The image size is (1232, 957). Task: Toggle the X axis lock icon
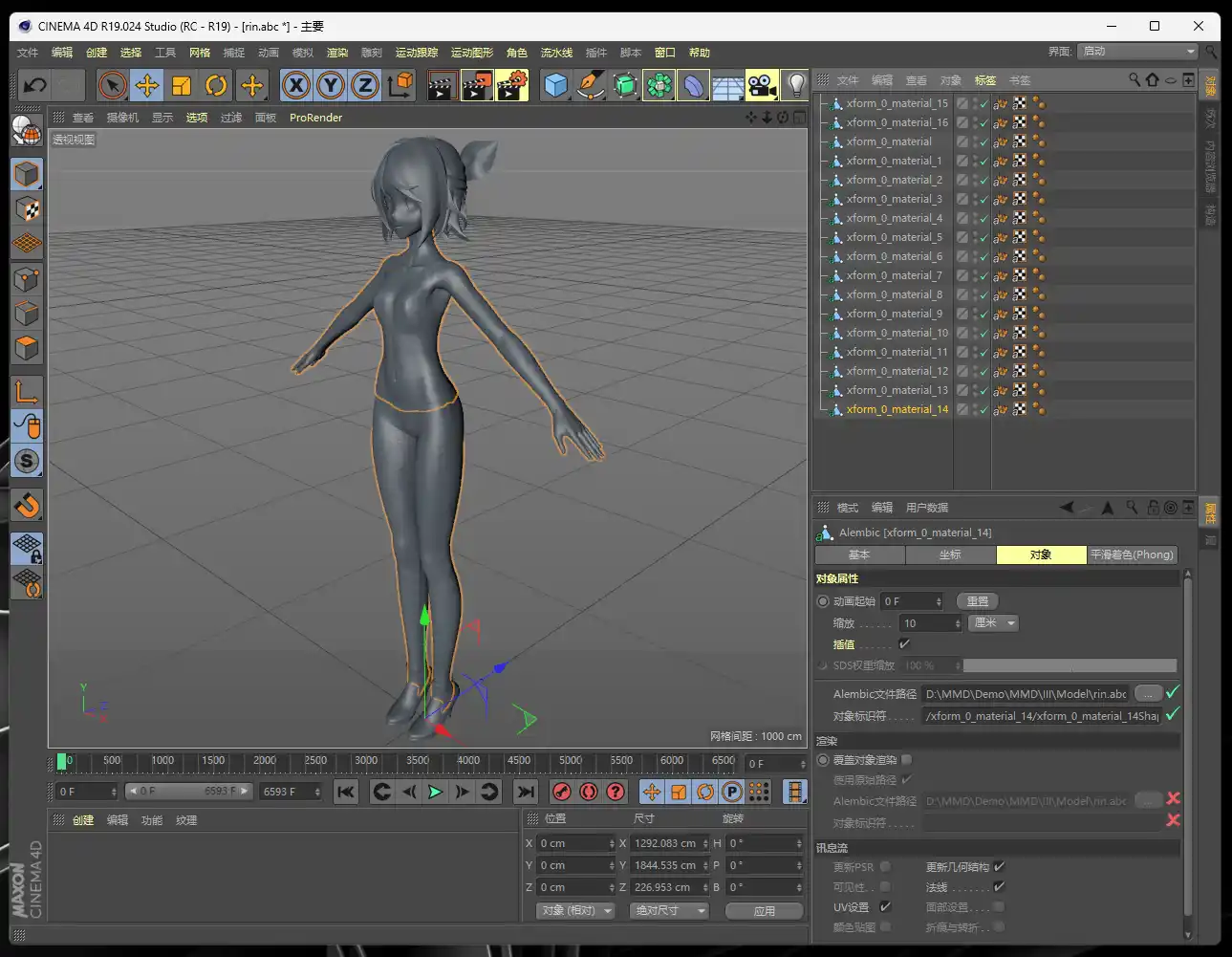[296, 85]
